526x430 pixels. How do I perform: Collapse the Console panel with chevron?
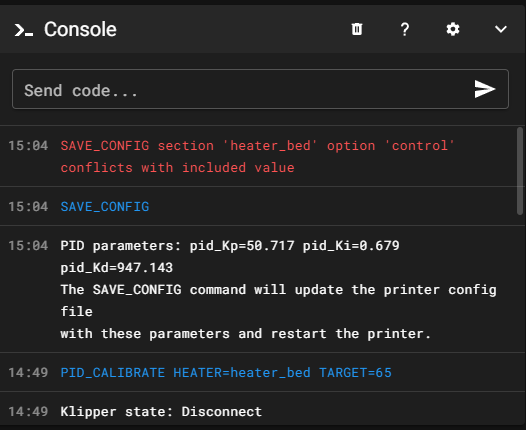[x=501, y=29]
